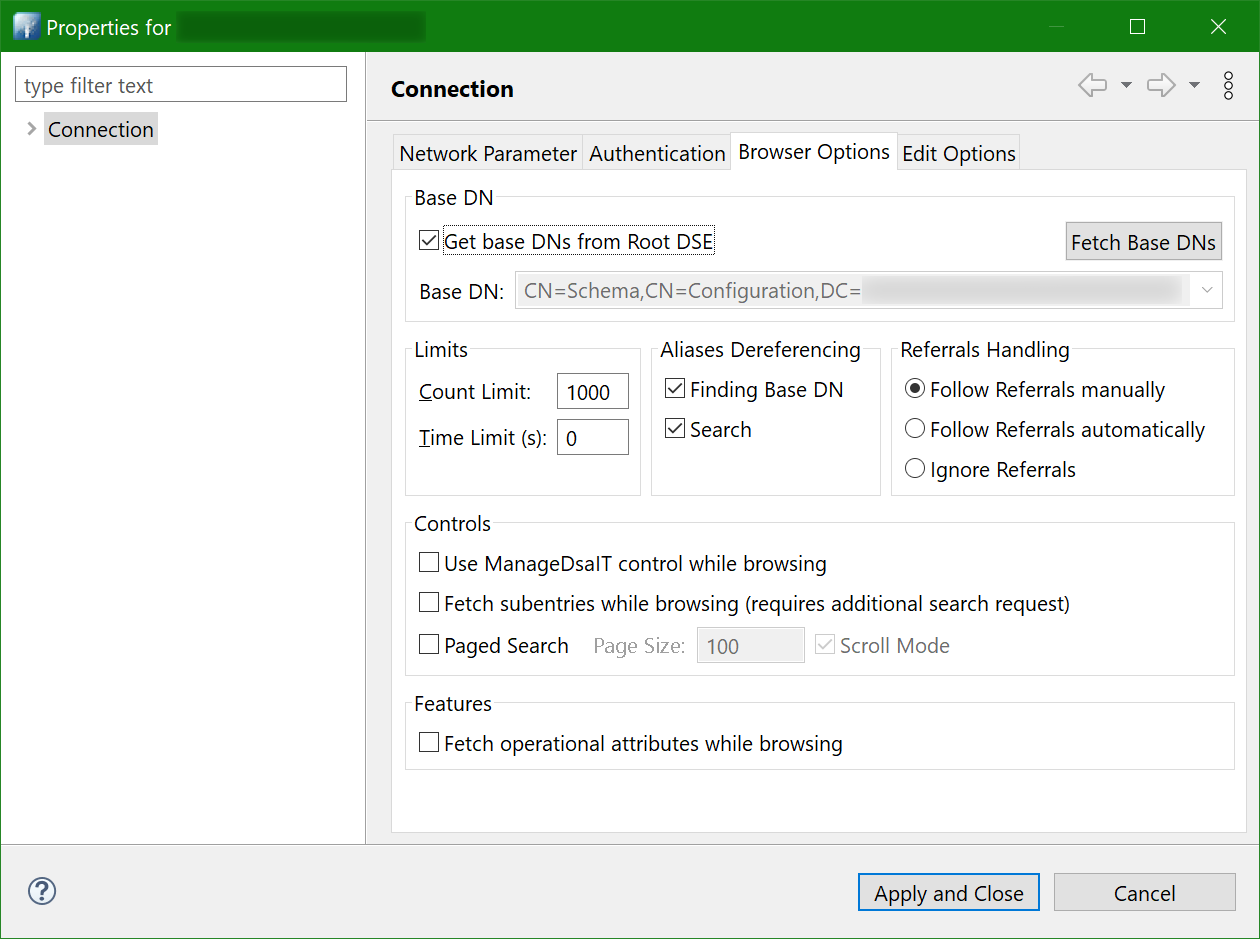Uncheck Get base DNs from Root DSE
The width and height of the screenshot is (1260, 939).
pos(429,241)
